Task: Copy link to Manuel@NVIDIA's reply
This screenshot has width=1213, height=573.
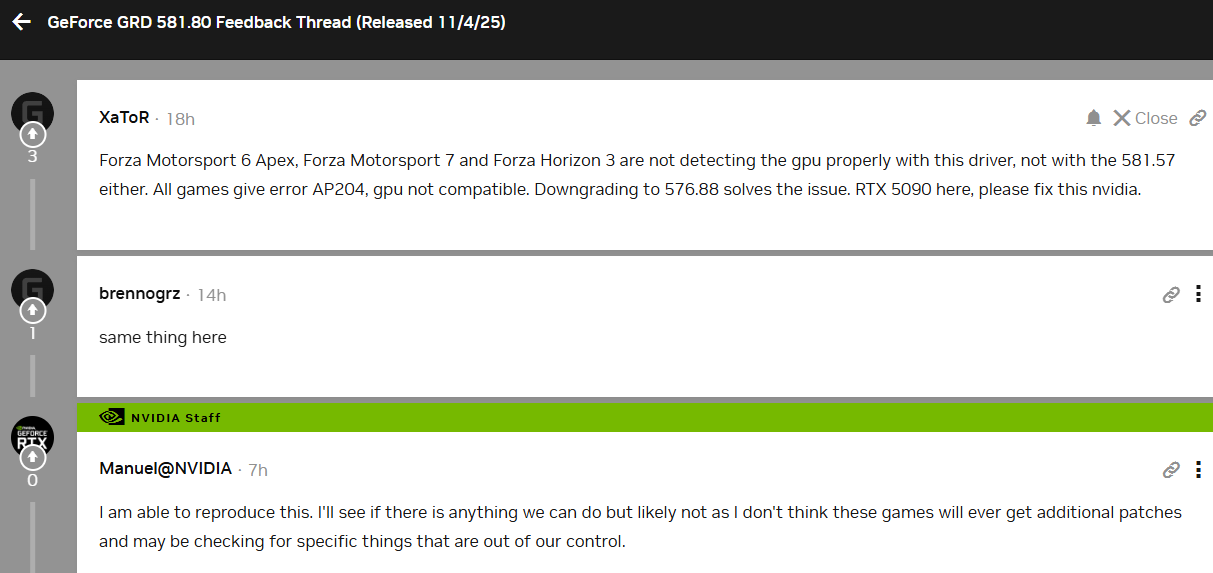Action: pyautogui.click(x=1171, y=469)
